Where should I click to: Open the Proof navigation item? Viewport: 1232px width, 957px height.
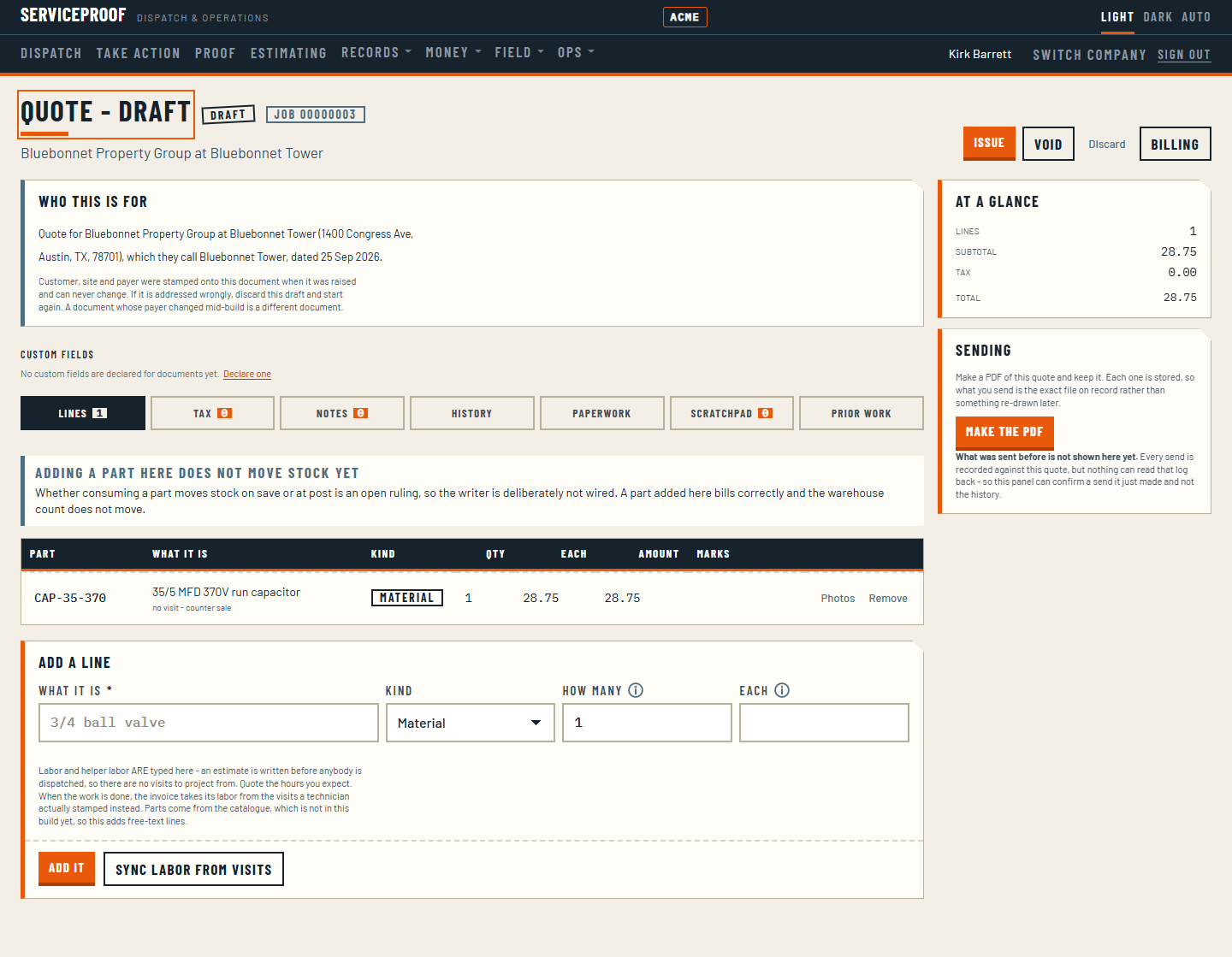216,53
